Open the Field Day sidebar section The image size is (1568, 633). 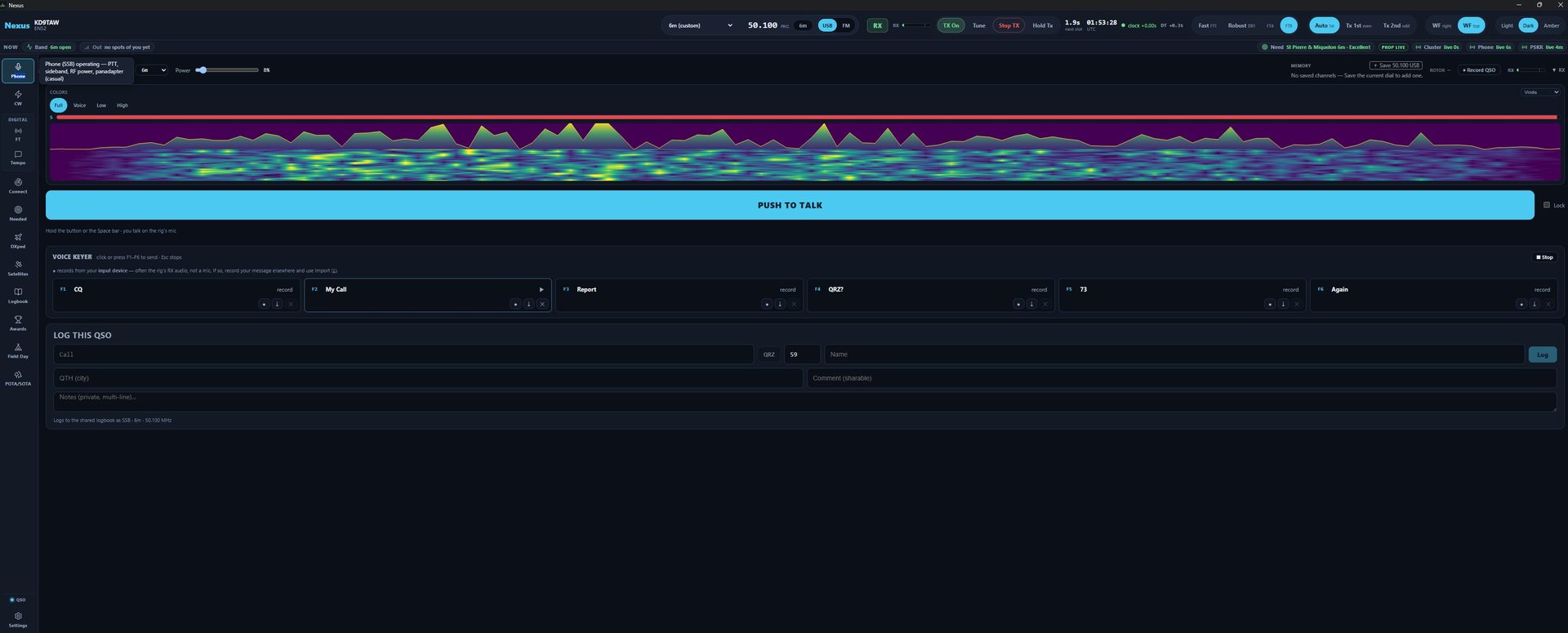tap(18, 351)
